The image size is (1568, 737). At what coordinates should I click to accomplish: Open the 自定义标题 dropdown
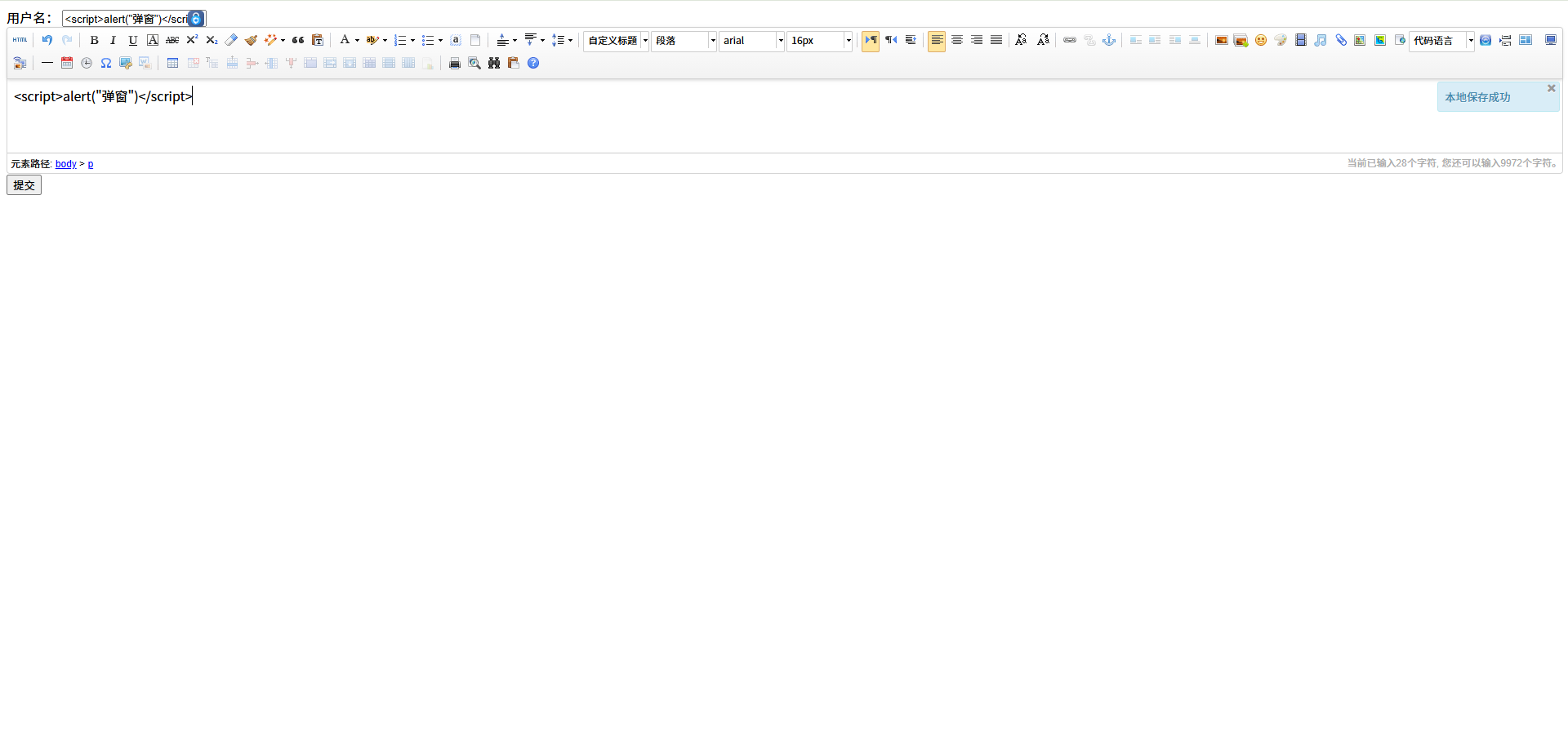tap(617, 40)
